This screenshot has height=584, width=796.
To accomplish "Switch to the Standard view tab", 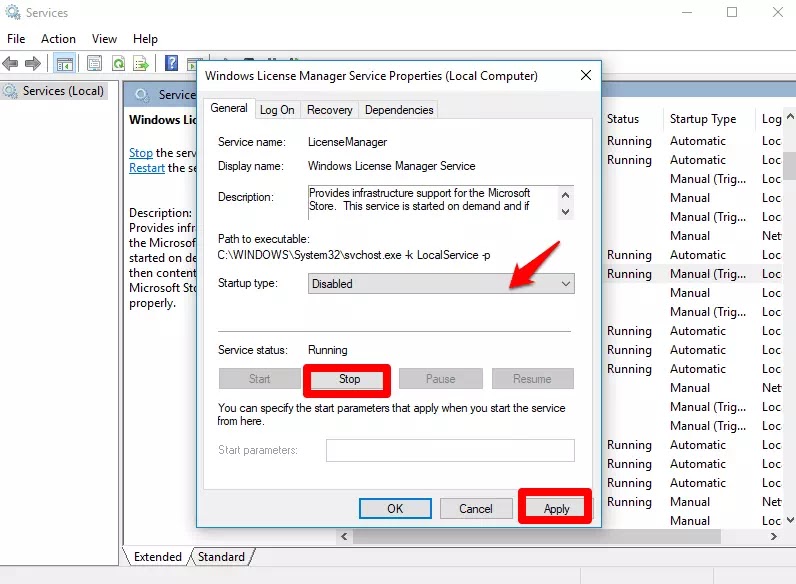I will (221, 557).
